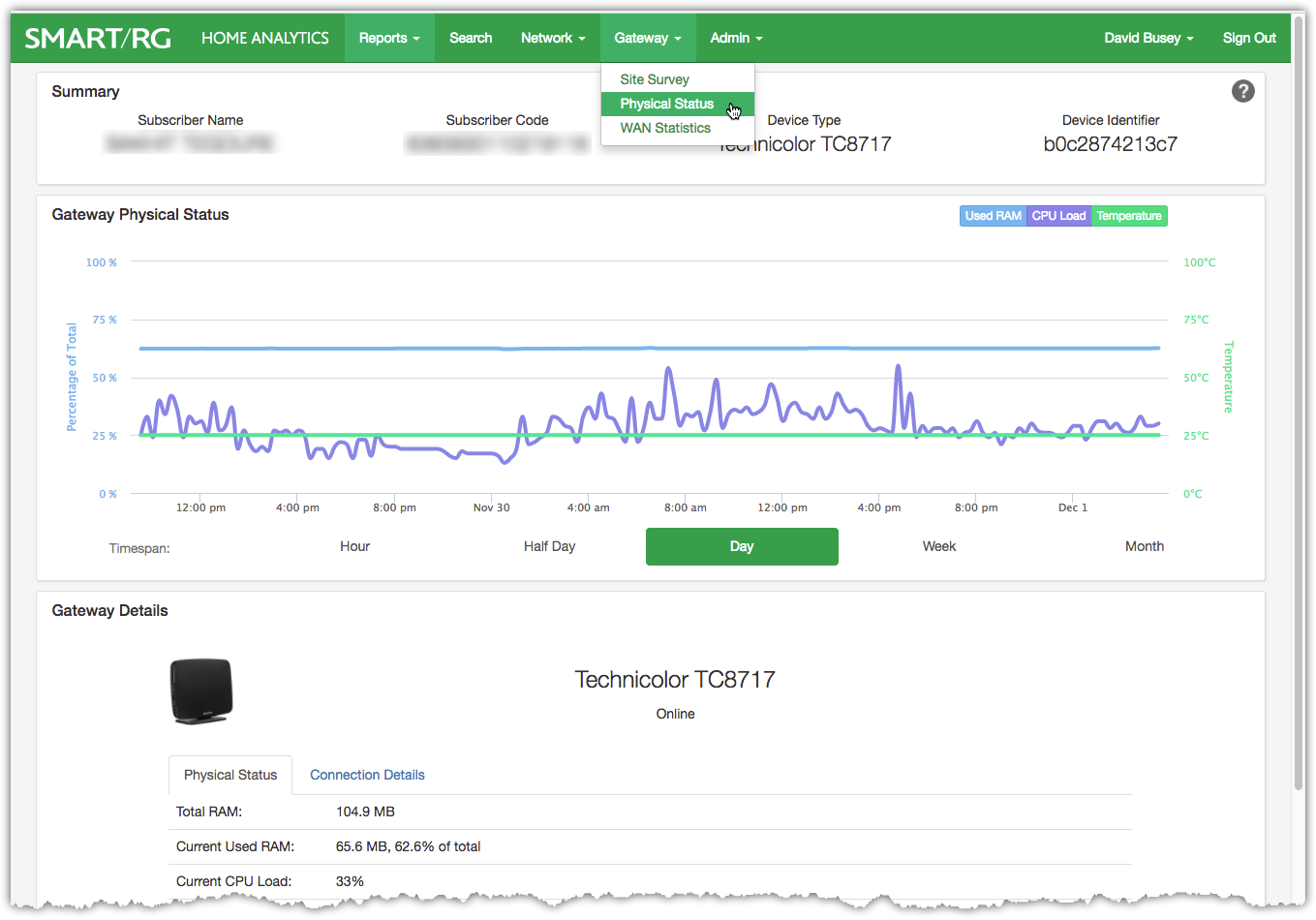The width and height of the screenshot is (1316, 920).
Task: Set timespan to Half Day
Action: (549, 546)
